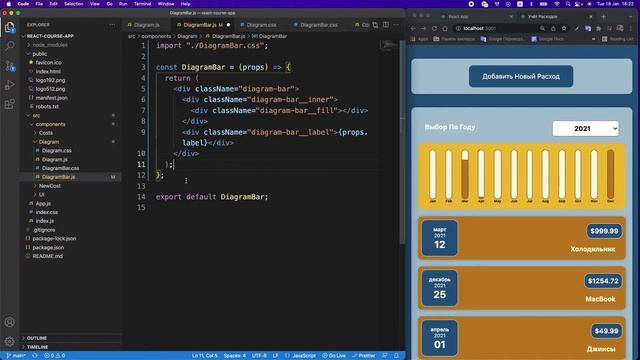
Task: Open the Search view in activity bar
Action: pyautogui.click(x=10, y=46)
